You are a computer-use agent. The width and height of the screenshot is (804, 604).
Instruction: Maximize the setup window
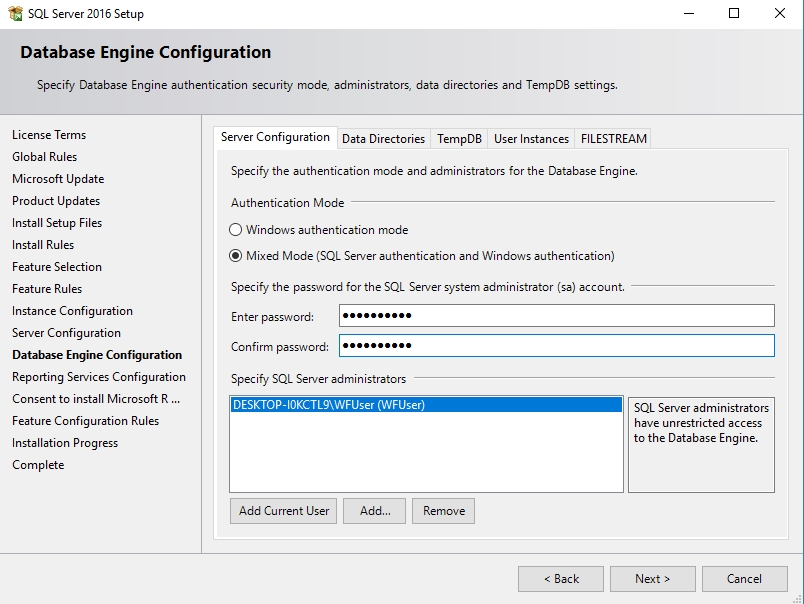(x=734, y=14)
